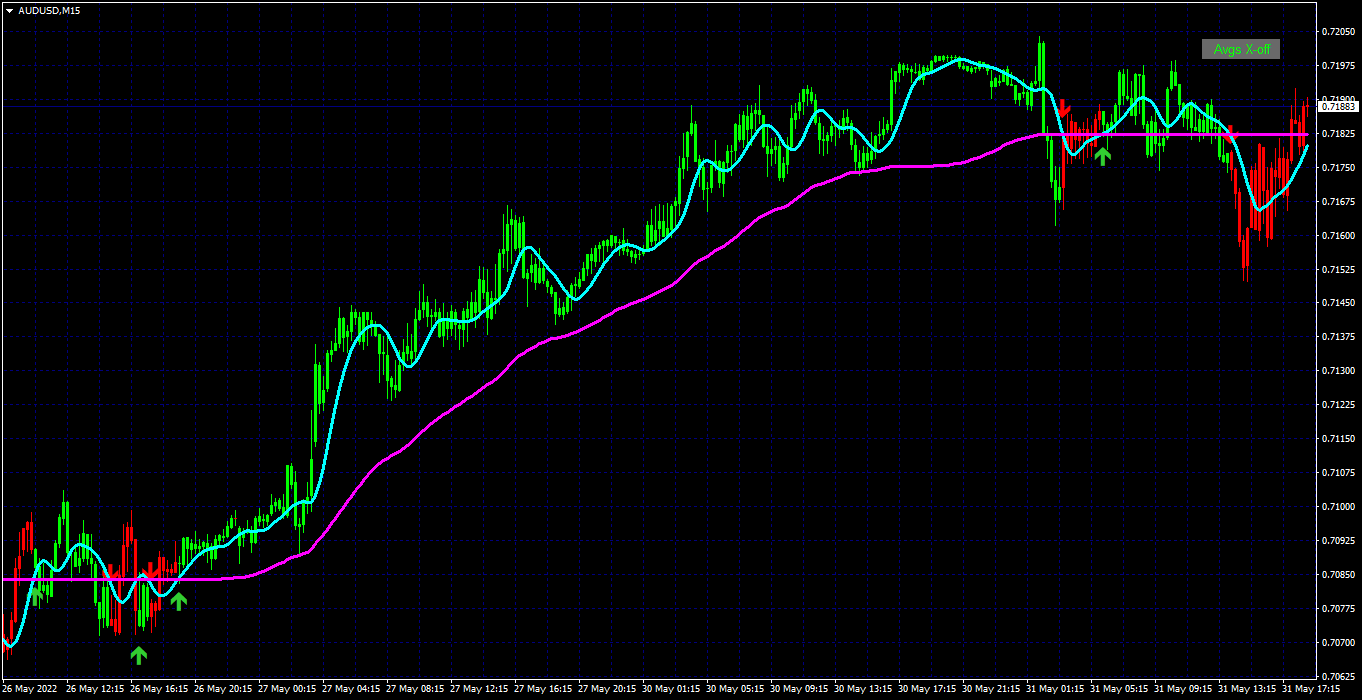Click the 26 May 12:15 time label
The height and width of the screenshot is (700, 1362).
pyautogui.click(x=94, y=690)
